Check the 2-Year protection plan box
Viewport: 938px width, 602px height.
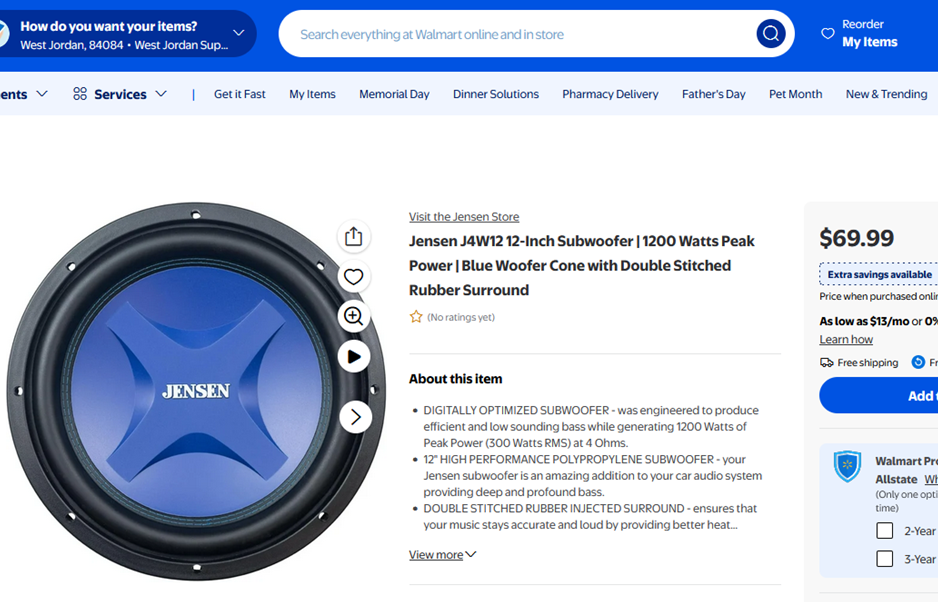pos(884,531)
